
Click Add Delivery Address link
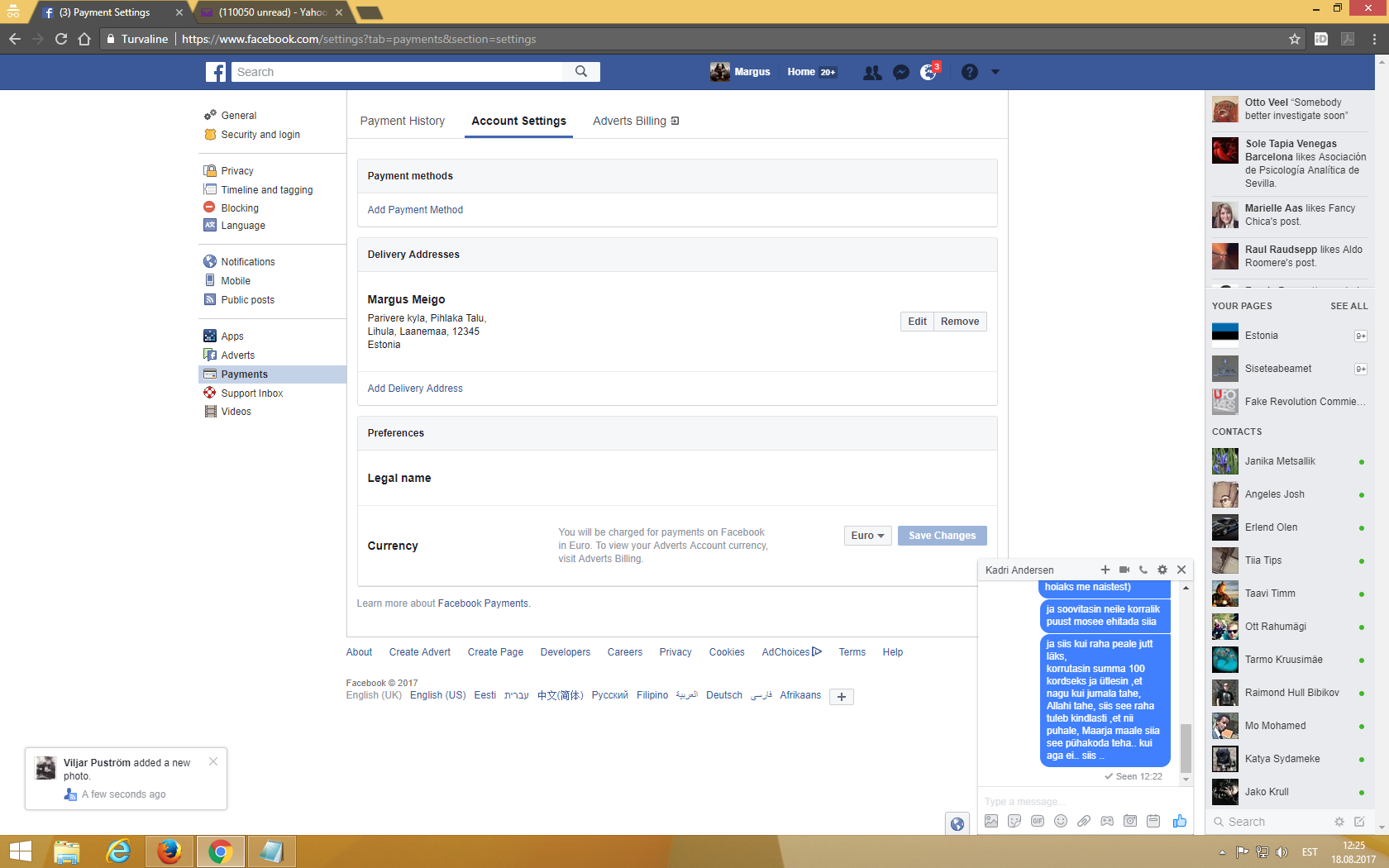[x=415, y=389]
